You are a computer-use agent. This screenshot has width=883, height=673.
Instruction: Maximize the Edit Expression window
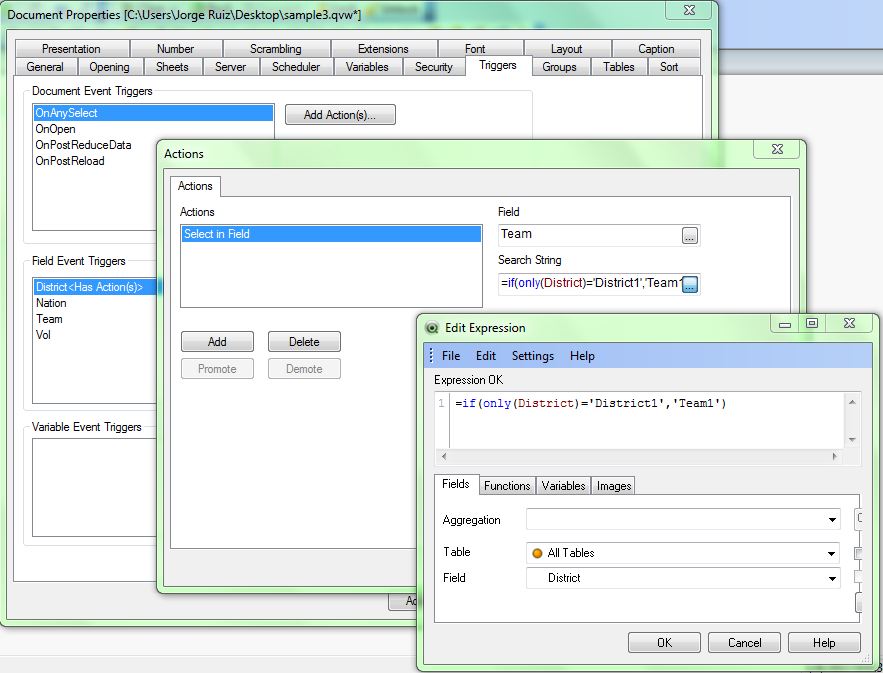click(x=811, y=324)
